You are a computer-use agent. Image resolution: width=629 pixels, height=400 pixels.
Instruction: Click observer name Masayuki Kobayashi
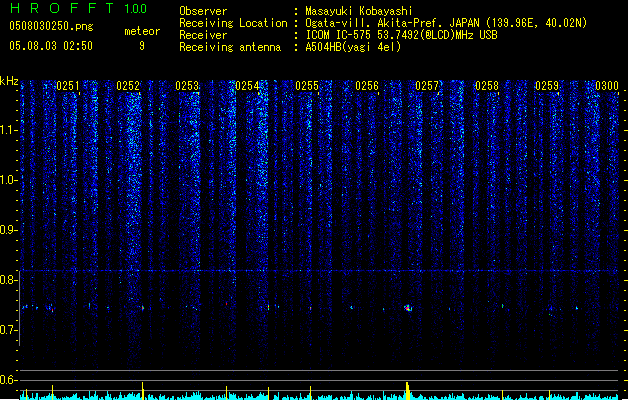(x=359, y=11)
